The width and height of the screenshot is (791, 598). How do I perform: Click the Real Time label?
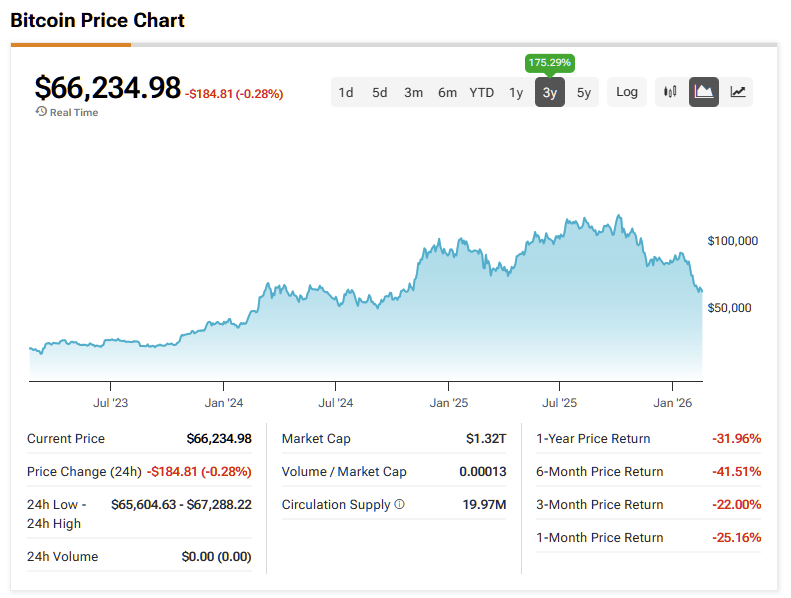pyautogui.click(x=74, y=113)
